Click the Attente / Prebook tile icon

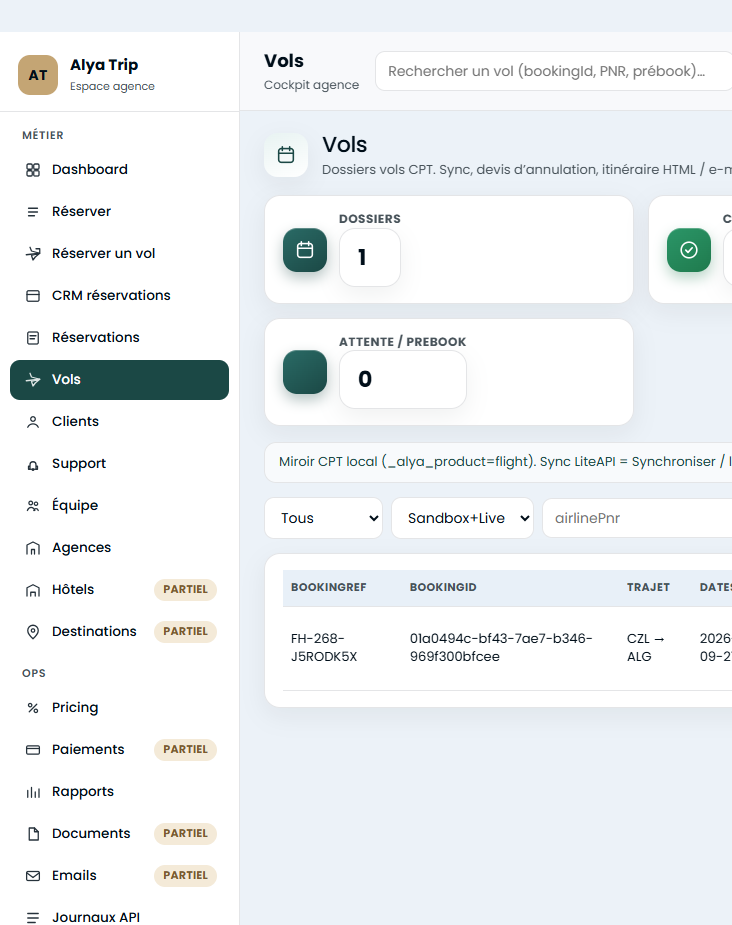(x=305, y=372)
